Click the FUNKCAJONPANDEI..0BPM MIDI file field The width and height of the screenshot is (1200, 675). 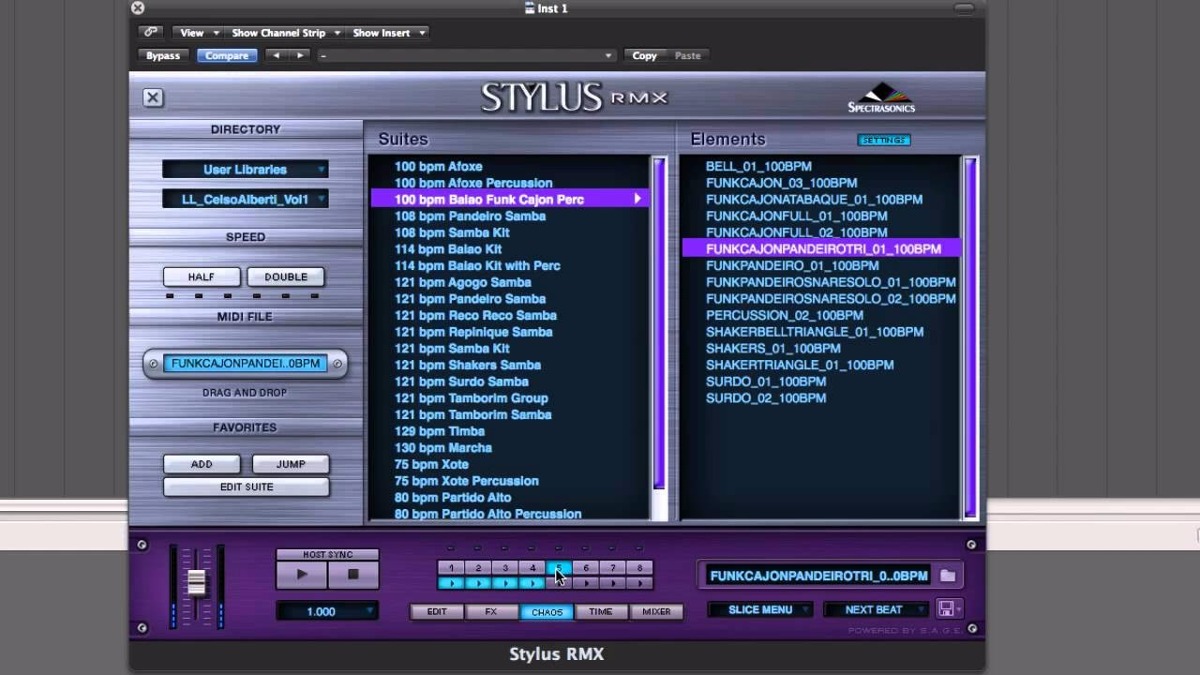tap(245, 364)
